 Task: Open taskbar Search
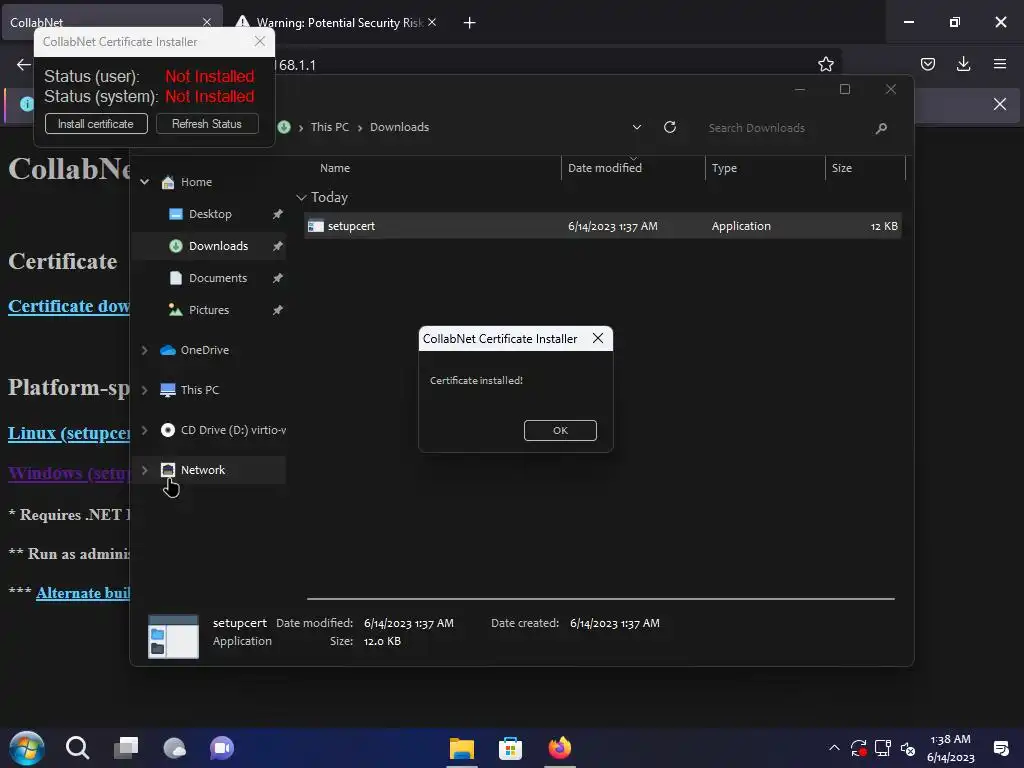77,748
